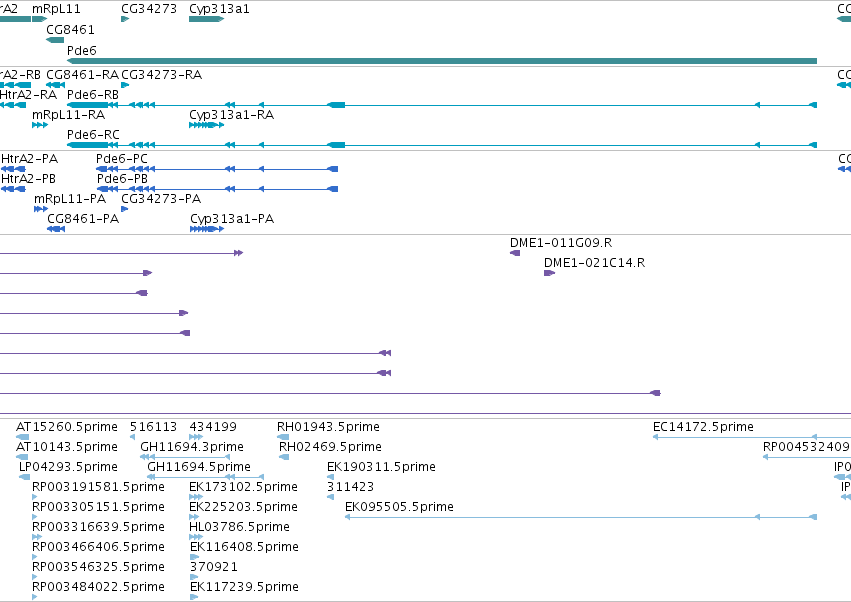Select the LP04293.5prime EST label
Image resolution: width=851 pixels, height=602 pixels.
(x=68, y=467)
